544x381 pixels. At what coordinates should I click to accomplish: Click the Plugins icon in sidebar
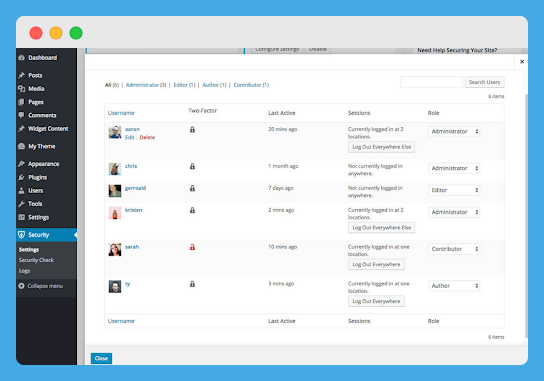coord(22,177)
